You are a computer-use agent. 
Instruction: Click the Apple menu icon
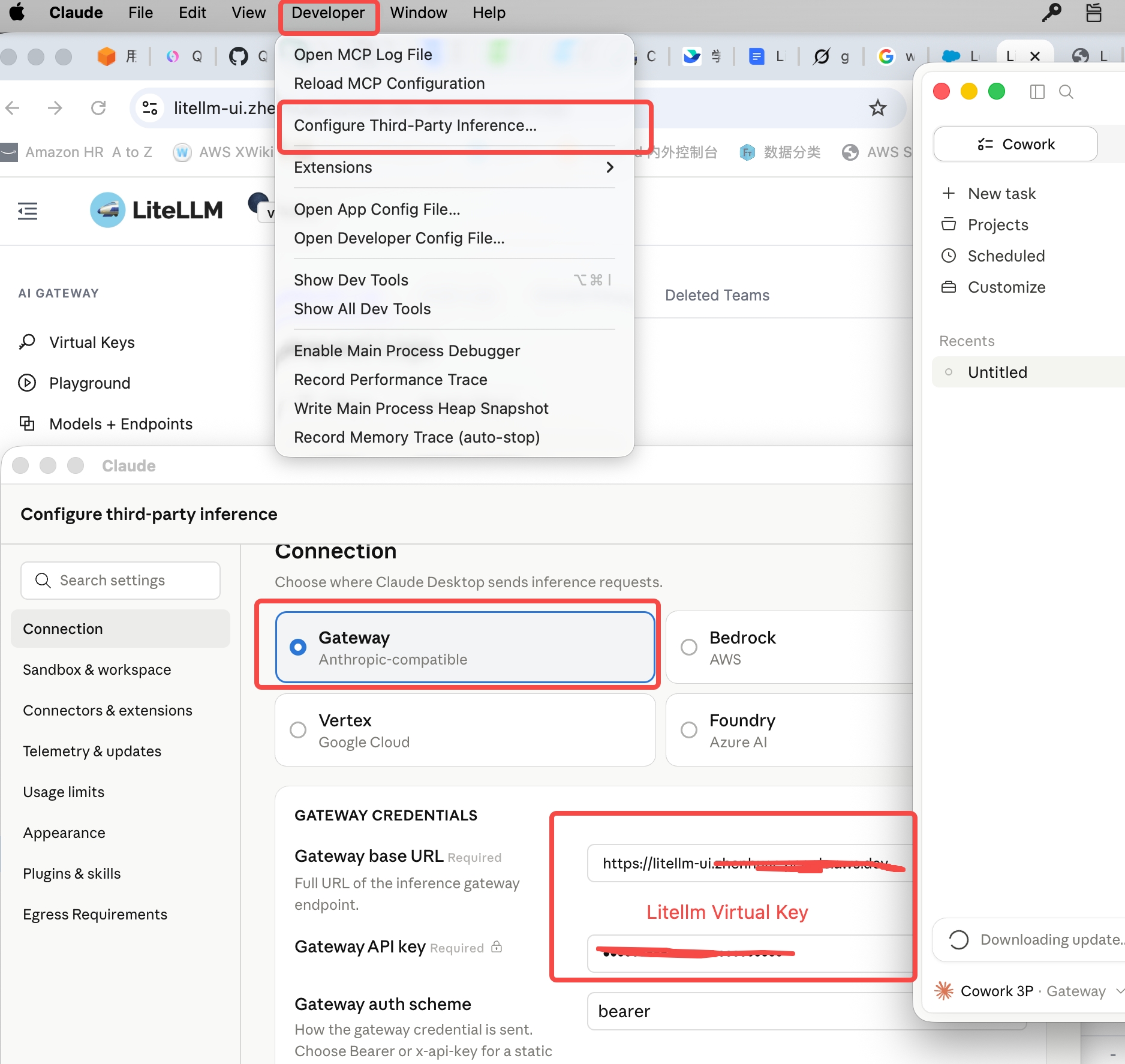pos(17,12)
